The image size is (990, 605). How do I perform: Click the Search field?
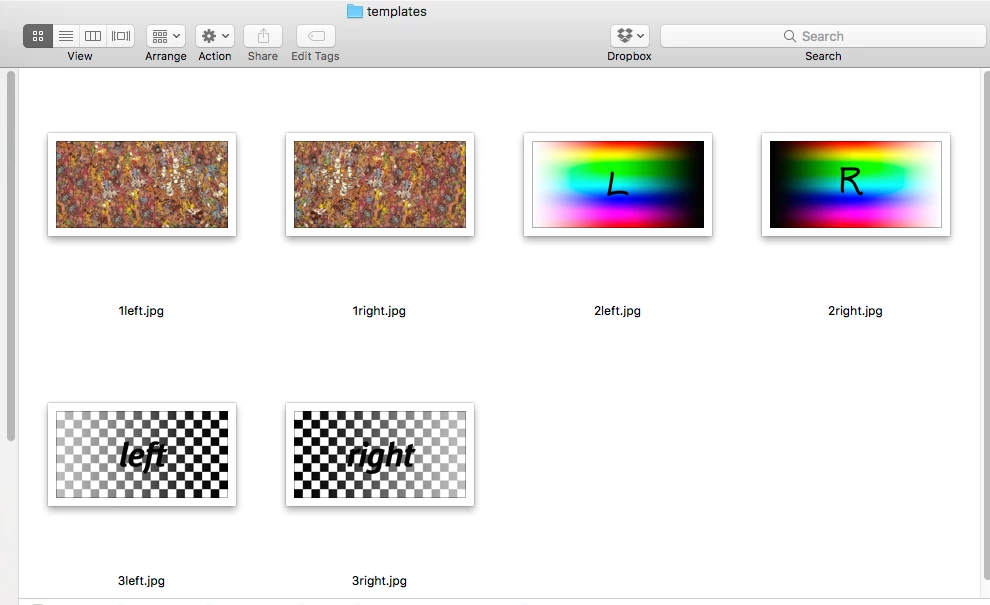[x=823, y=36]
